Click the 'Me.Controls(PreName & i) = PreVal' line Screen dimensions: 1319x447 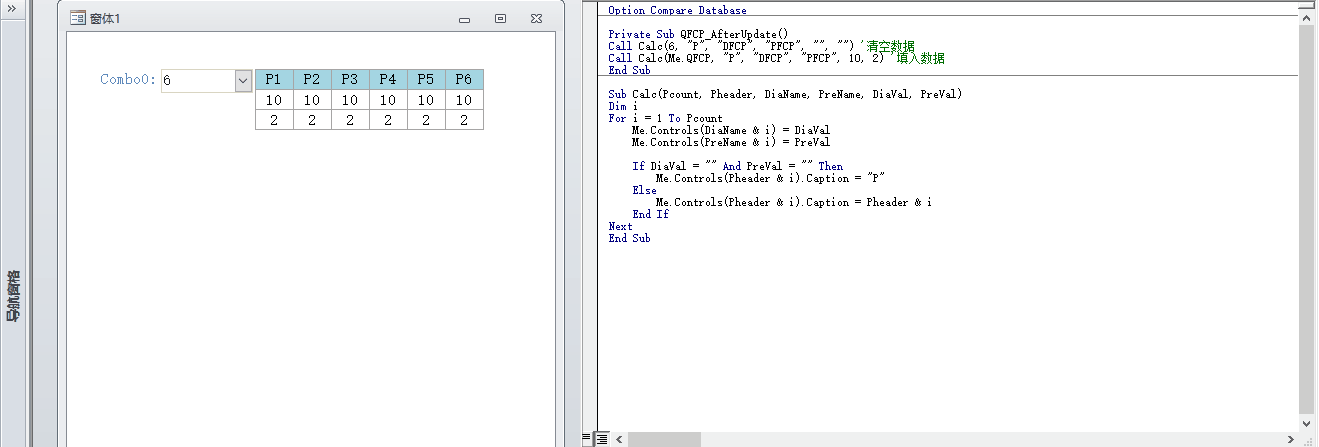[x=731, y=142]
